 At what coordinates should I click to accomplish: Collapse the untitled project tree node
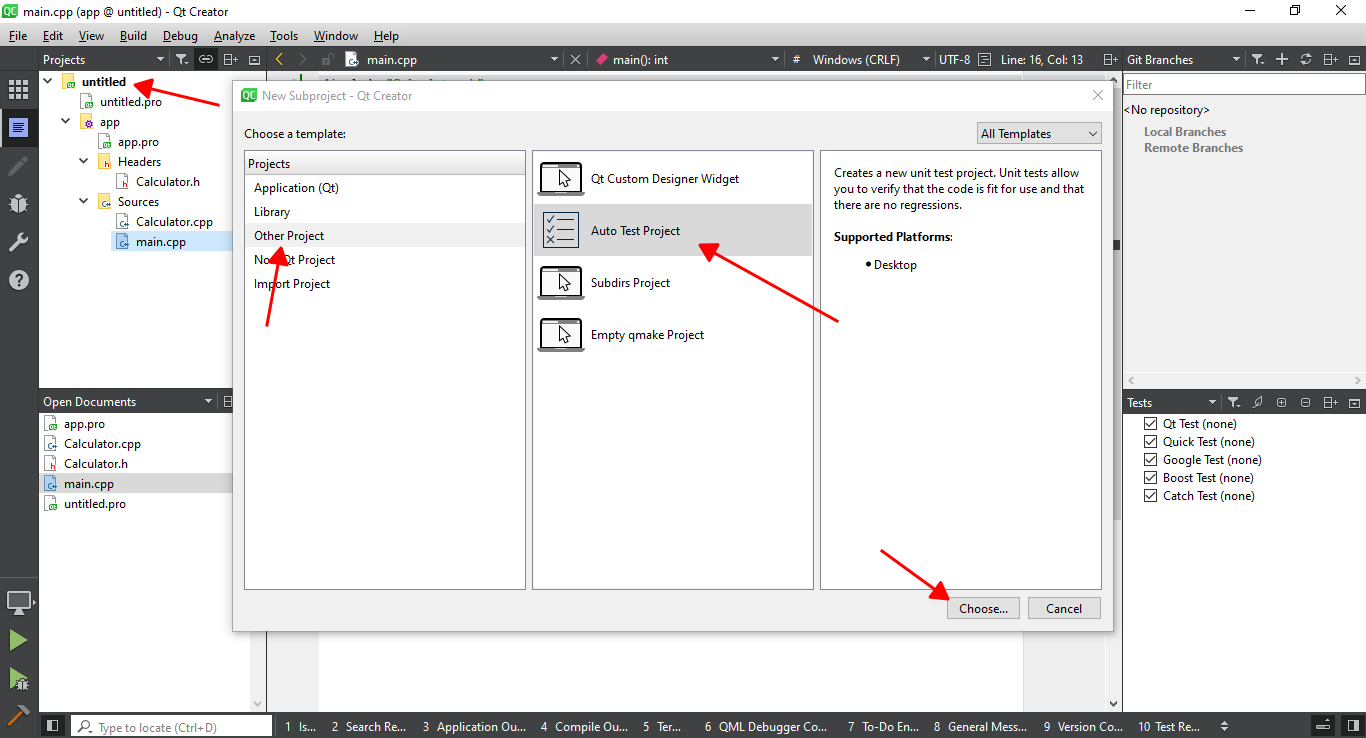[48, 81]
